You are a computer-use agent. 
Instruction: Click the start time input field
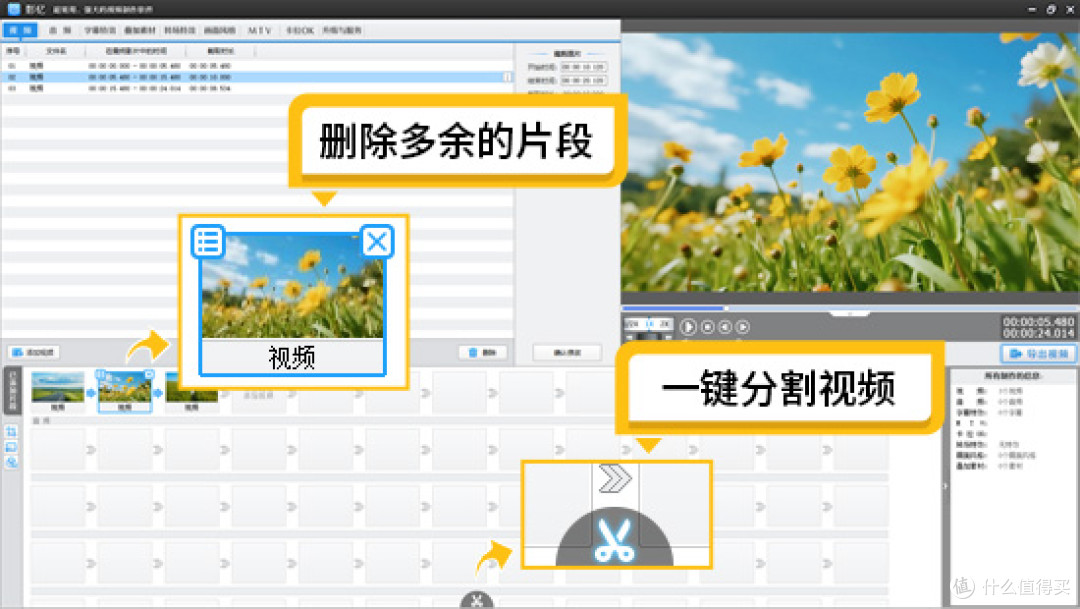pyautogui.click(x=583, y=67)
